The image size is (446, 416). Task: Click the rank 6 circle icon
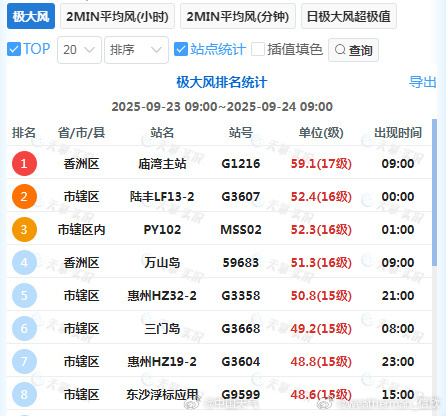pyautogui.click(x=24, y=328)
